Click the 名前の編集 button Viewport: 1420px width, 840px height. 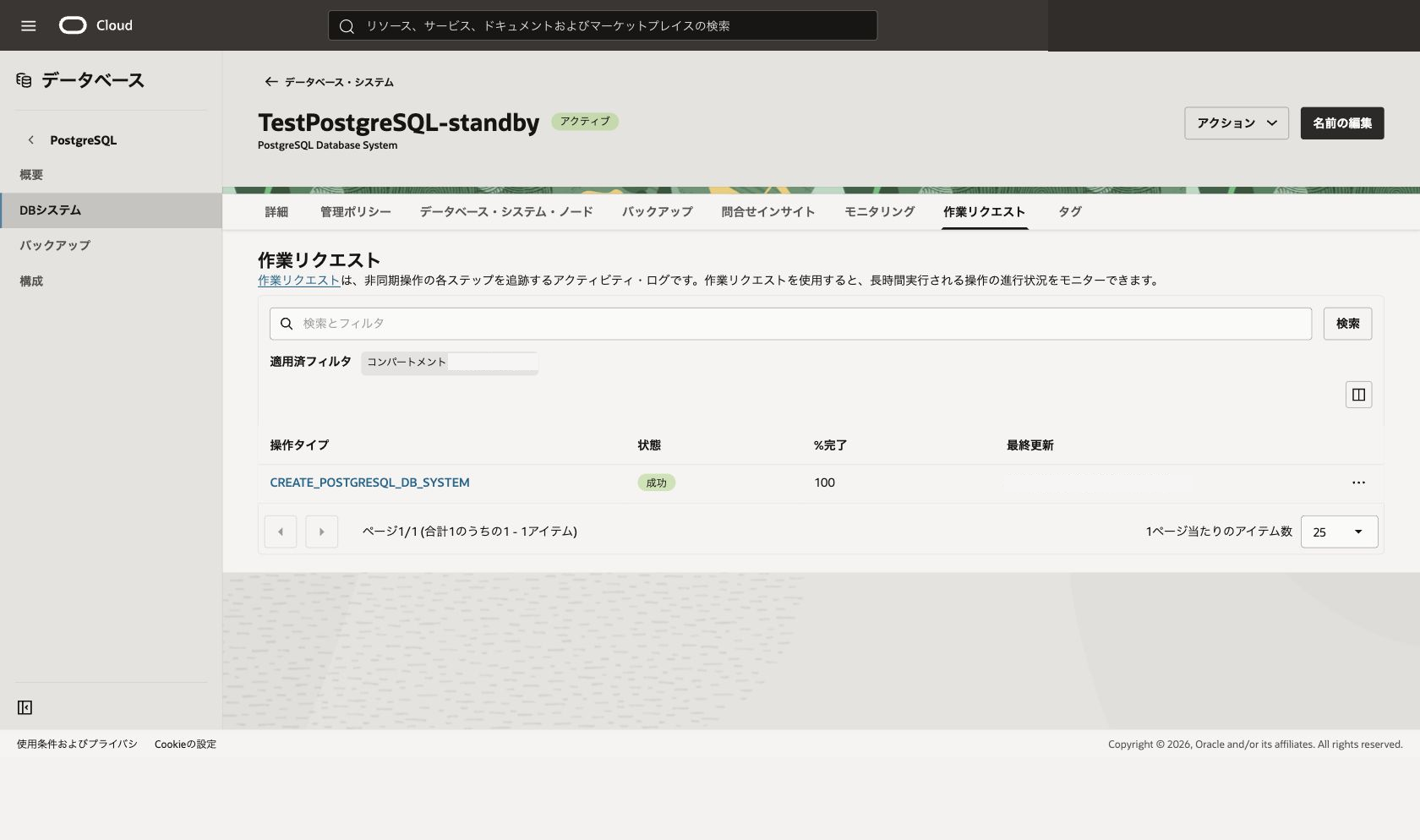[x=1341, y=123]
